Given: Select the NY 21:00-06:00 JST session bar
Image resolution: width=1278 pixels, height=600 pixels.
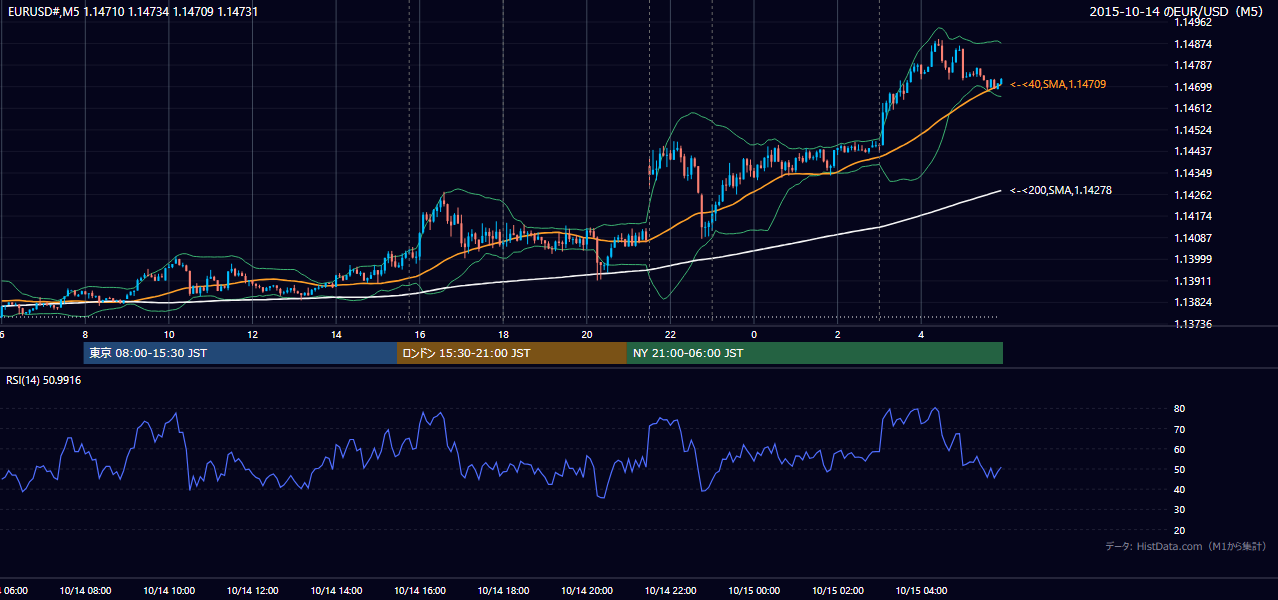Looking at the screenshot, I should pos(815,353).
